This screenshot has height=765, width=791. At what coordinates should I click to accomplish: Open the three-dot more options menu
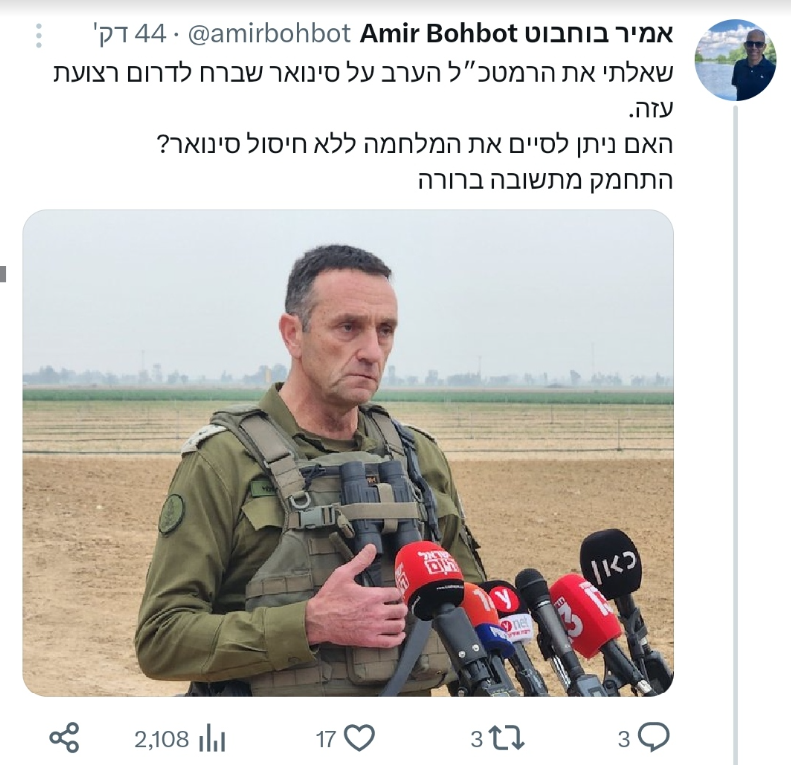click(x=39, y=36)
